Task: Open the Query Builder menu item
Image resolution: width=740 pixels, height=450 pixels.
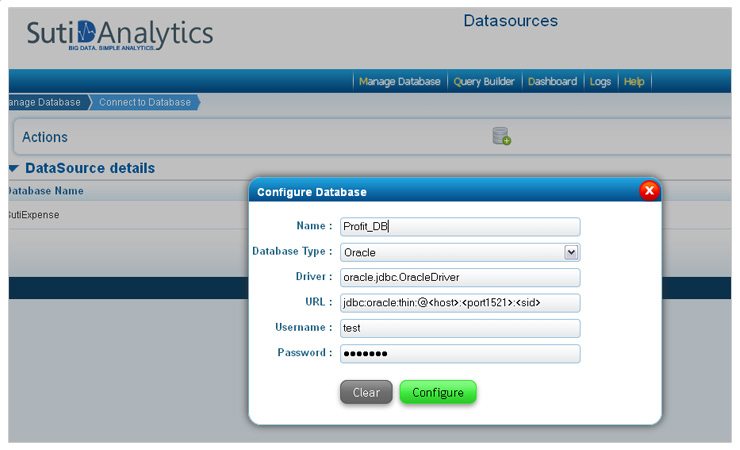Action: (484, 82)
